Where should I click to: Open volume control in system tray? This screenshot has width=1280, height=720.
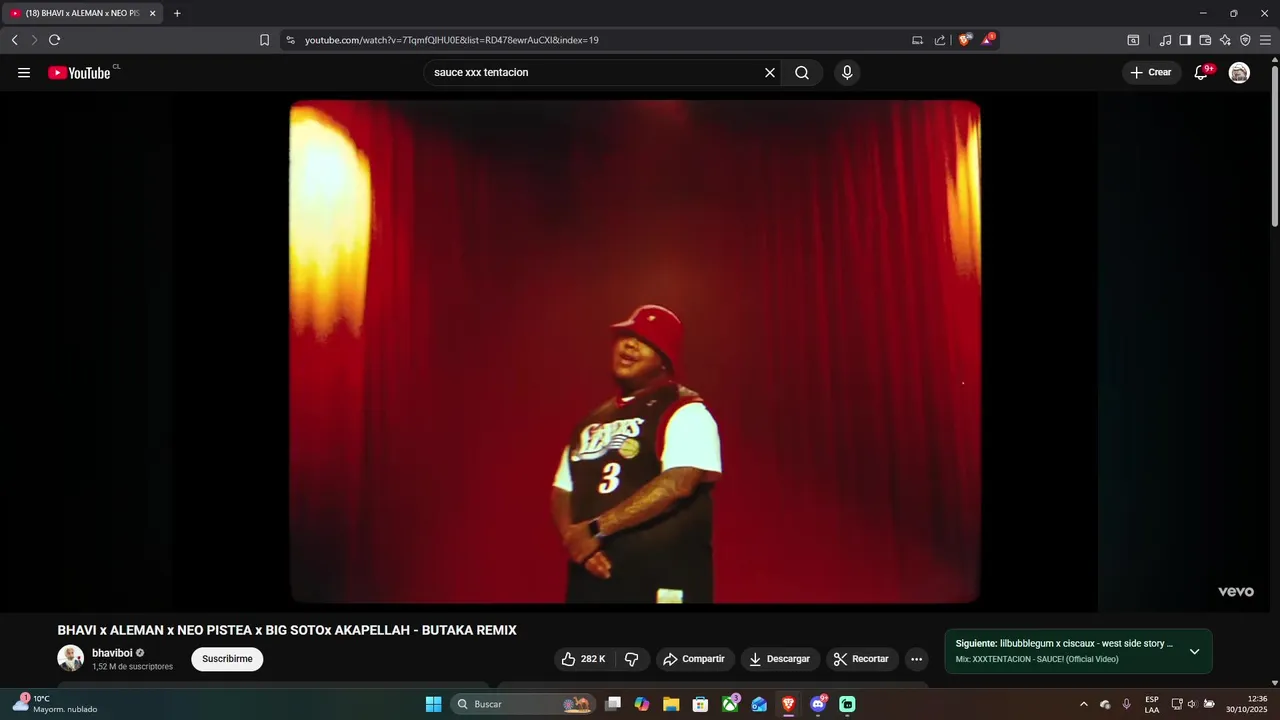[1192, 704]
